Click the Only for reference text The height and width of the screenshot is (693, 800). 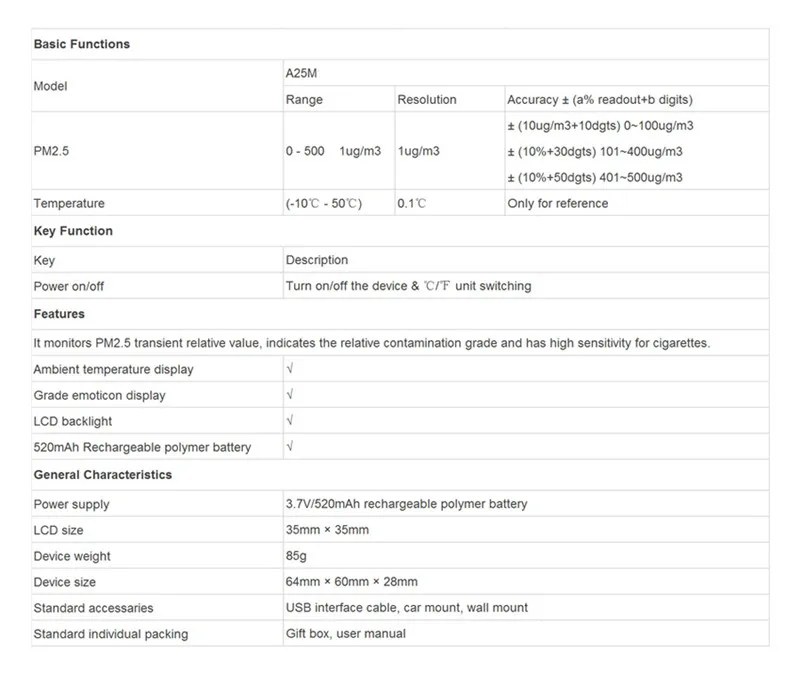coord(557,204)
